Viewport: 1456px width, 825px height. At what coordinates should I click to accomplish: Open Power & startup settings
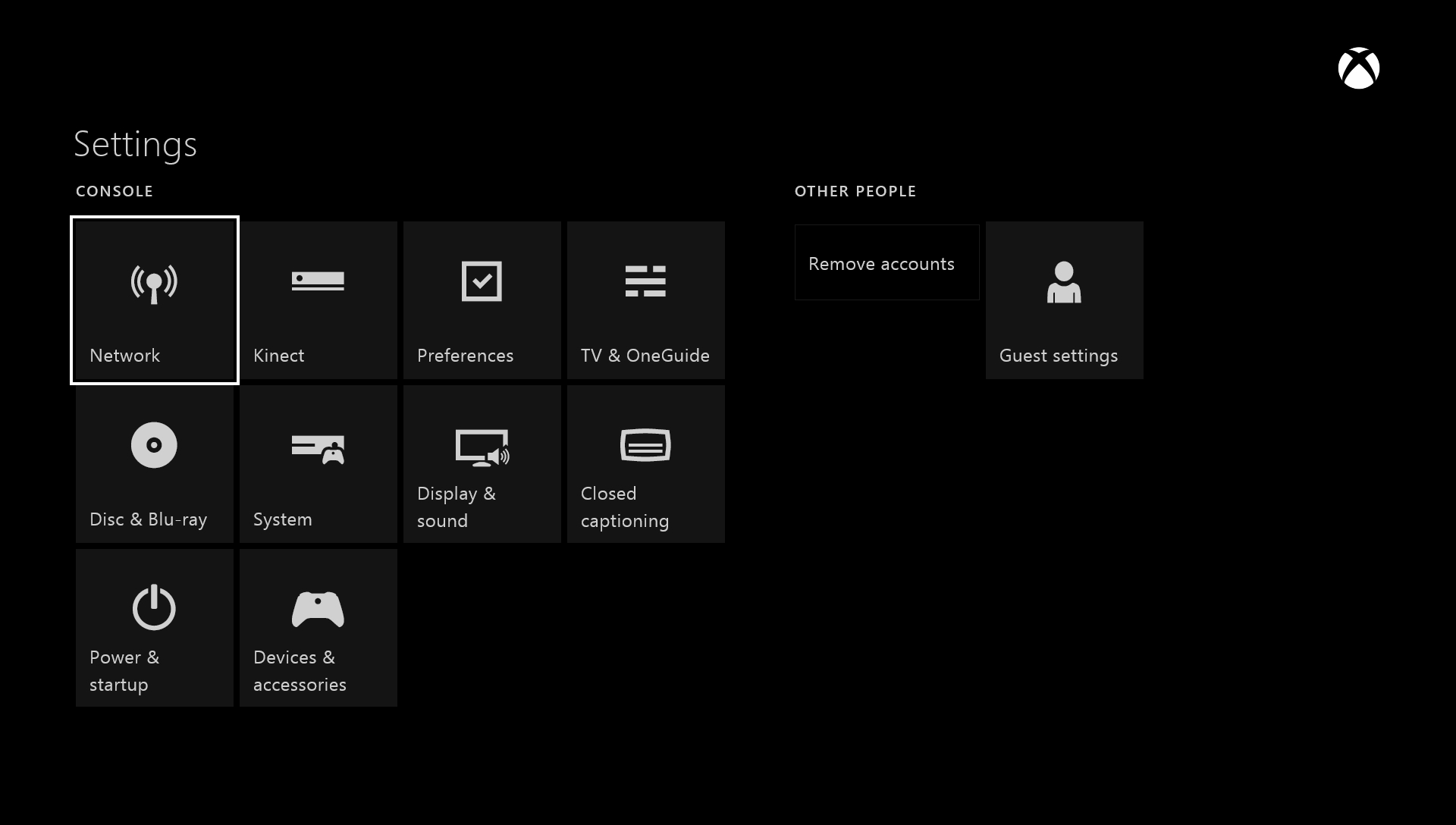click(155, 627)
